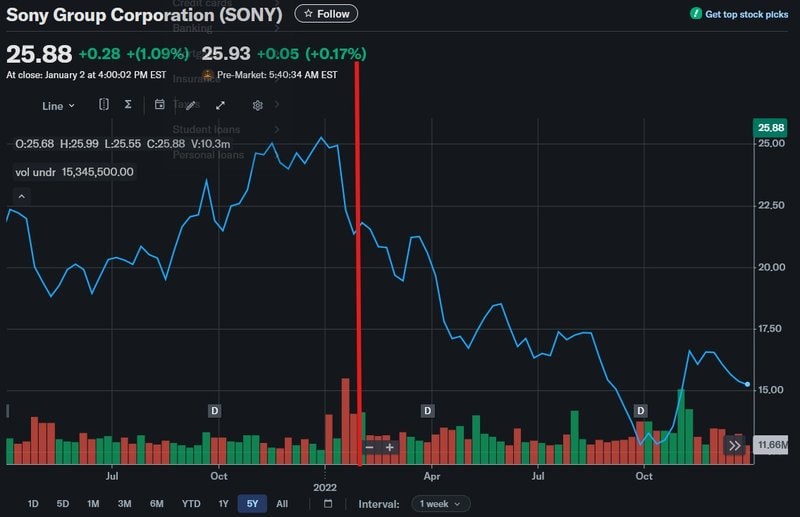
Task: Open the events calendar icon in toolbar
Action: [159, 105]
